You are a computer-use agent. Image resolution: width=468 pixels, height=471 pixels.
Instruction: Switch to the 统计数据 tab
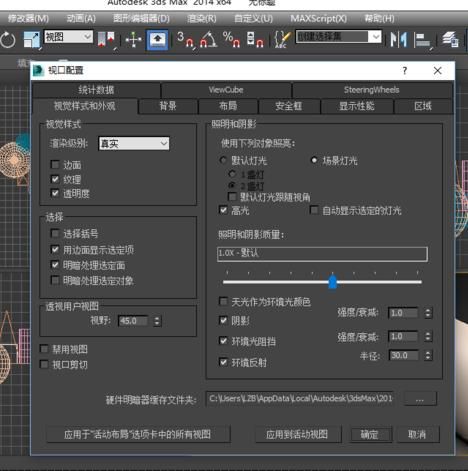(96, 90)
